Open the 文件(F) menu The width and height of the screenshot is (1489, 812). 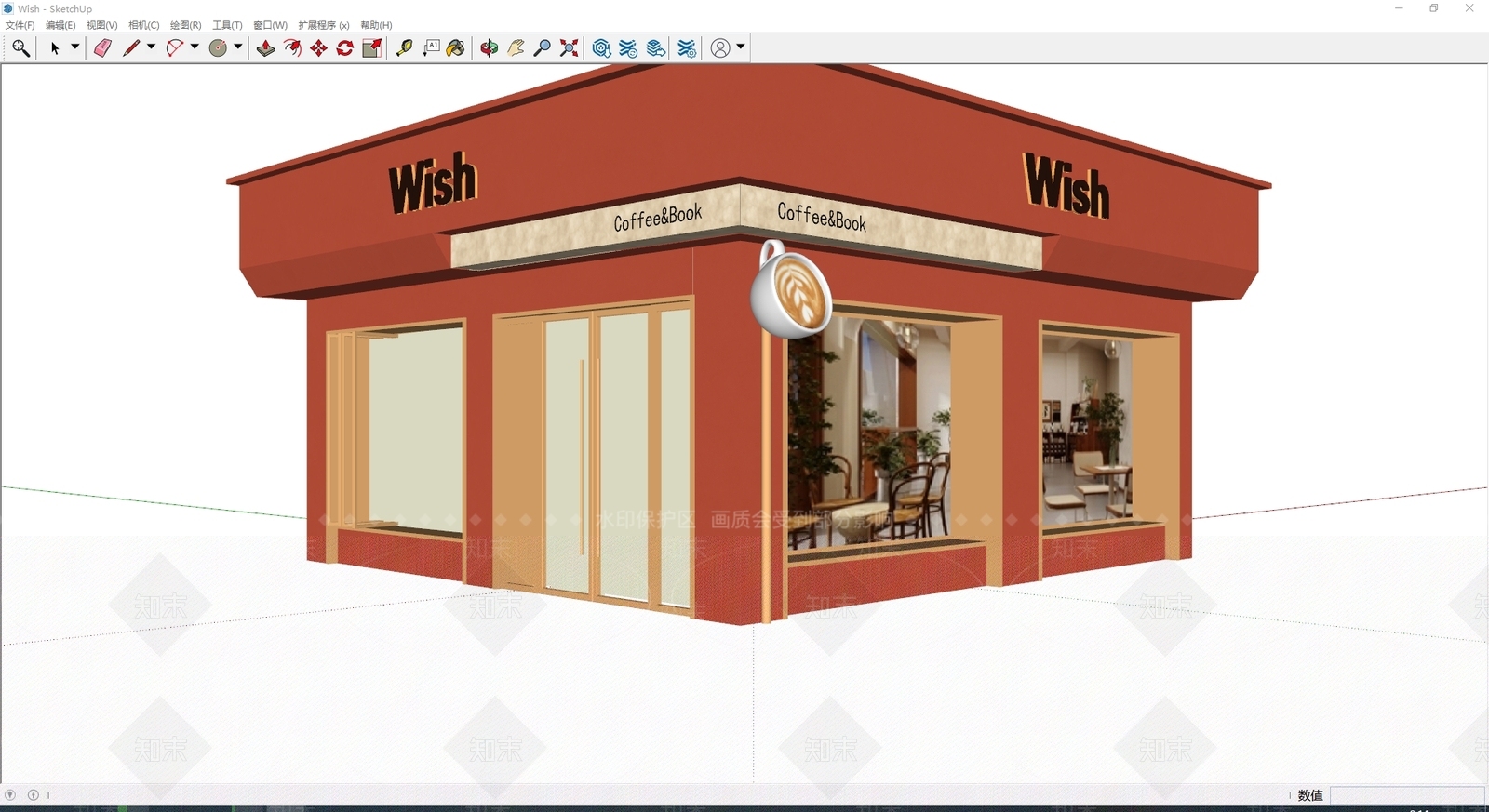20,25
